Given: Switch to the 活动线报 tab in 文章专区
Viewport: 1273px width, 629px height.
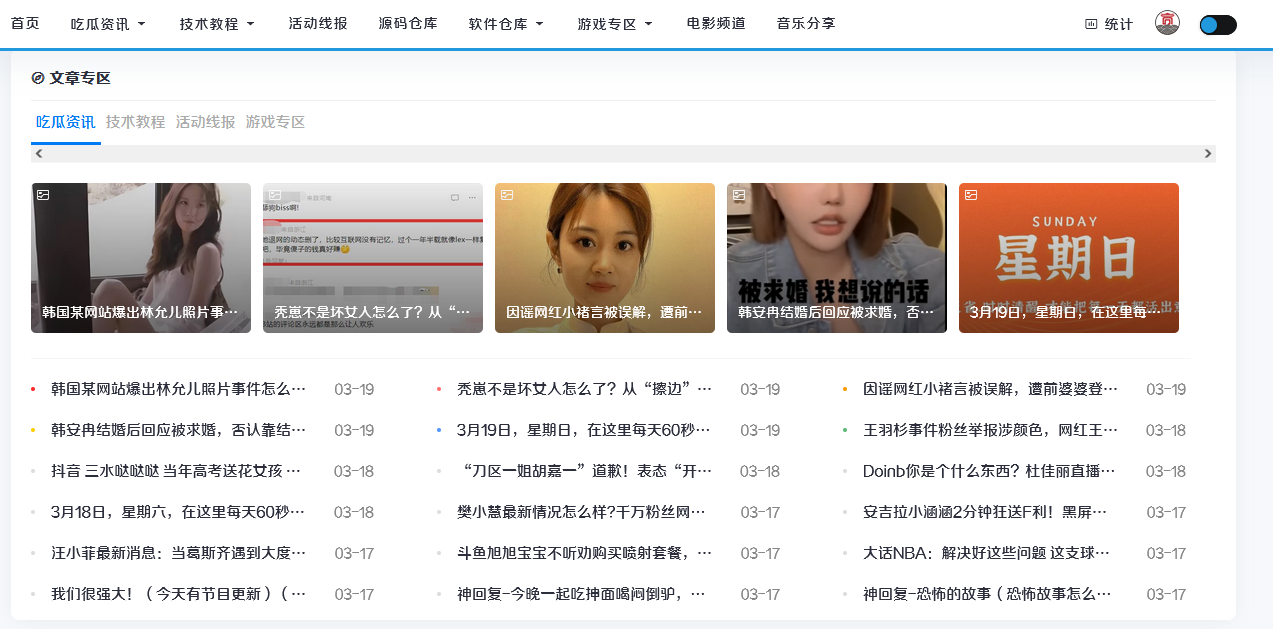Looking at the screenshot, I should coord(205,122).
